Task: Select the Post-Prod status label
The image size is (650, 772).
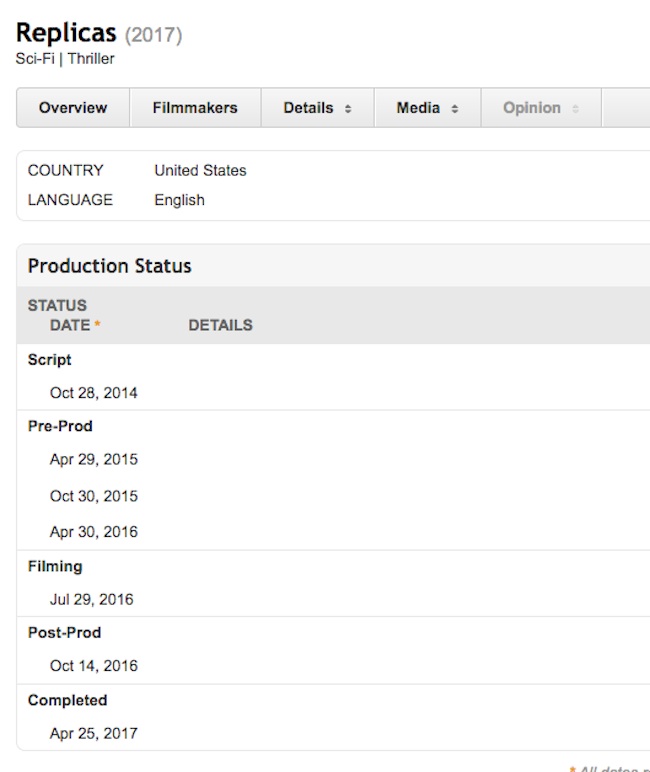Action: point(64,633)
